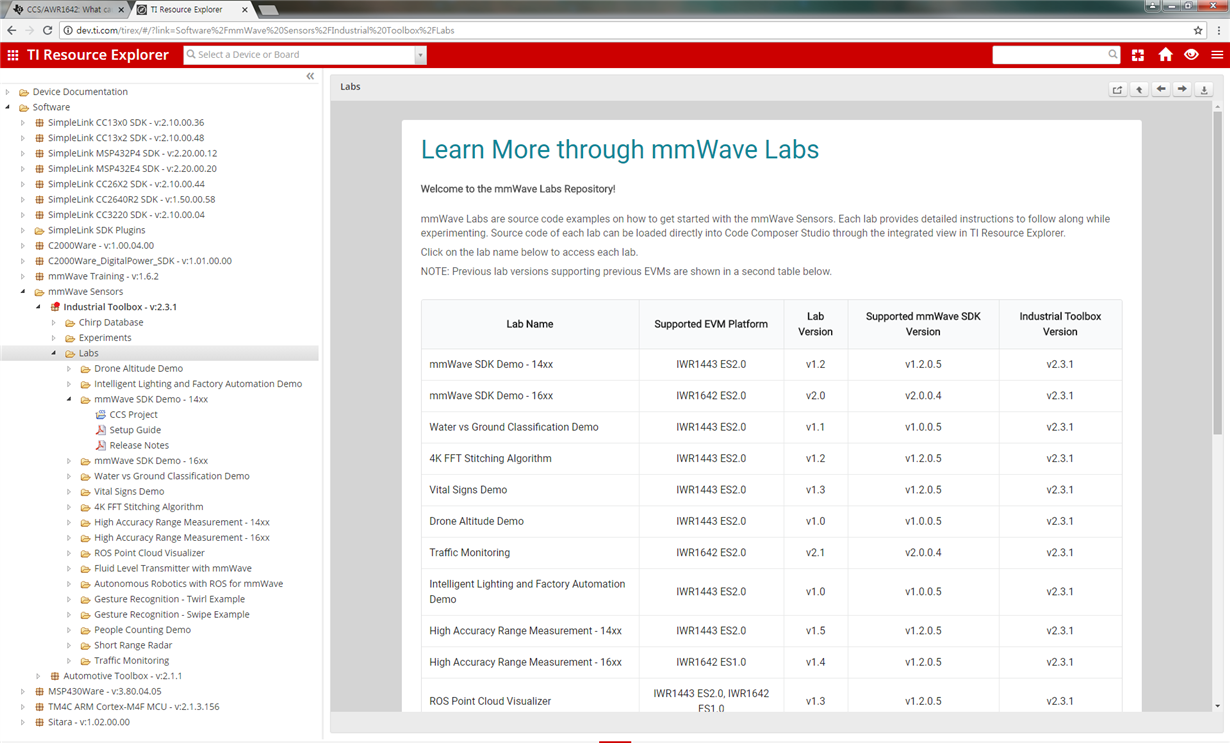This screenshot has width=1230, height=743.
Task: Click Water vs Ground Classification Demo table name
Action: pyautogui.click(x=514, y=427)
